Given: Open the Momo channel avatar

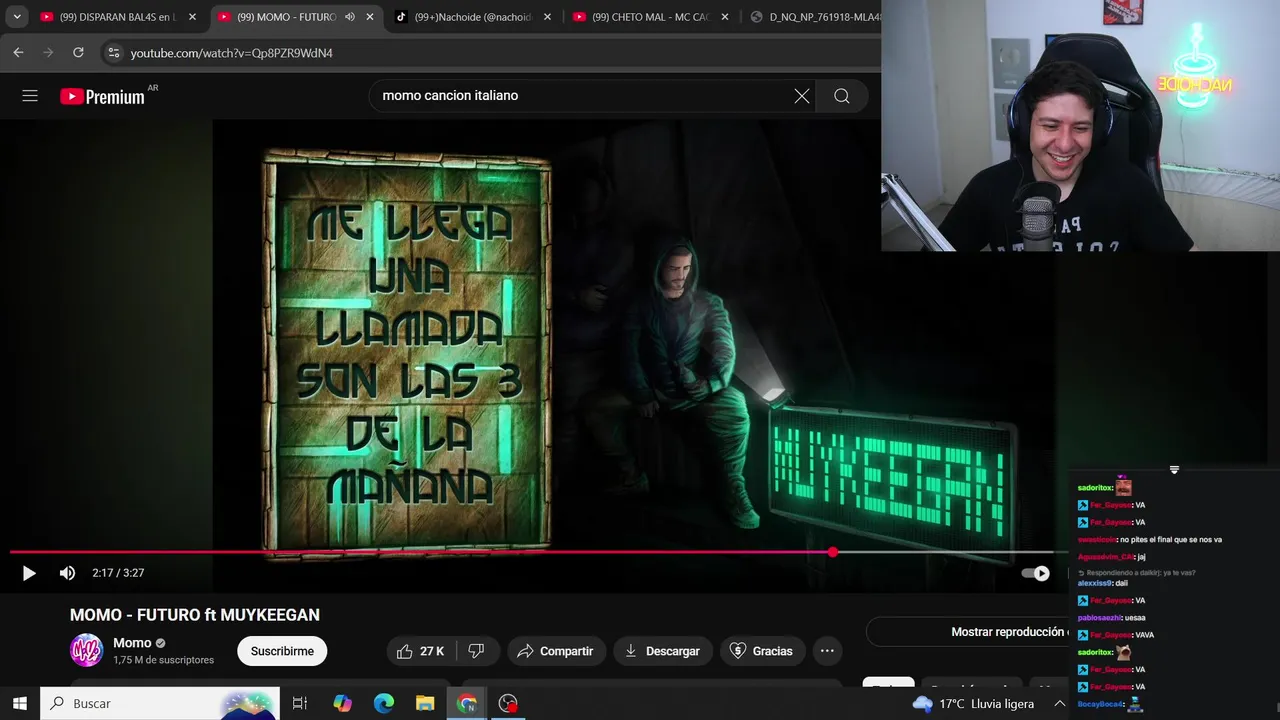Looking at the screenshot, I should point(87,650).
